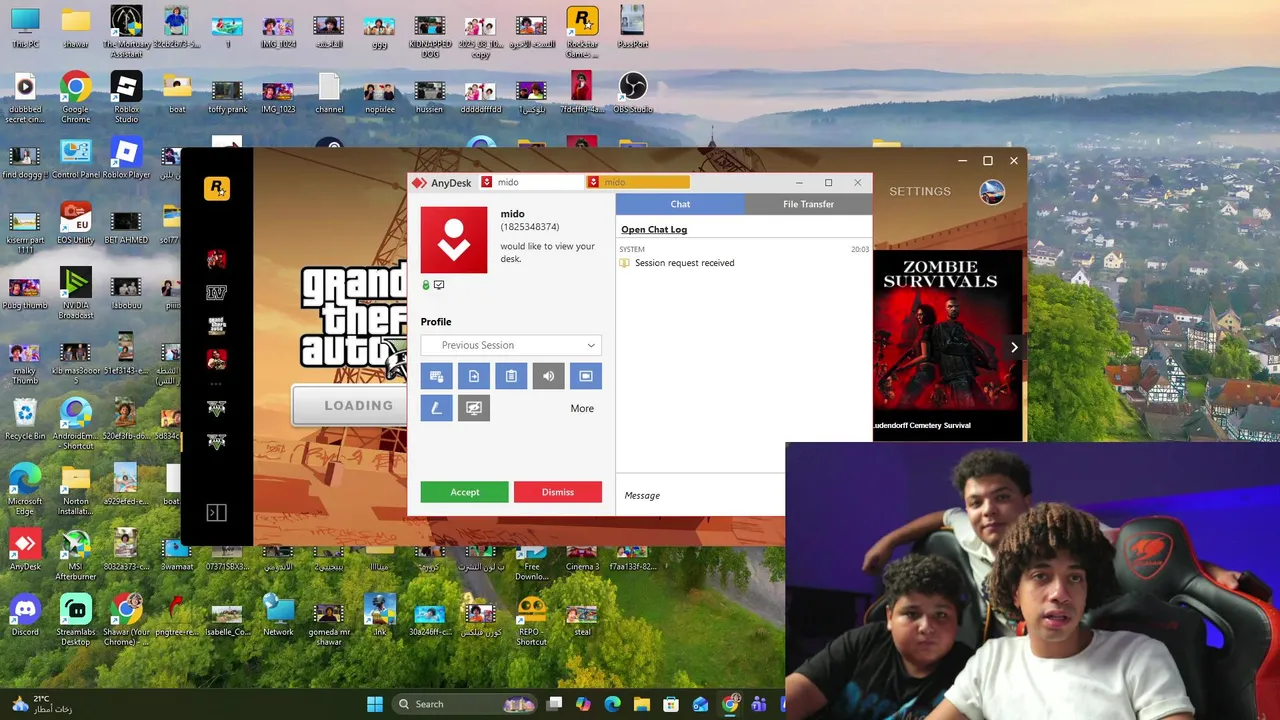Open Rockstar launcher profile avatar
This screenshot has width=1280, height=720.
coord(992,191)
